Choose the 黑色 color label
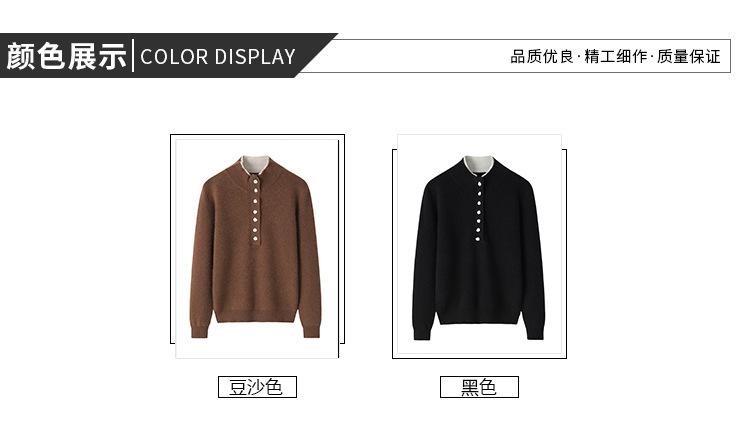 479,387
